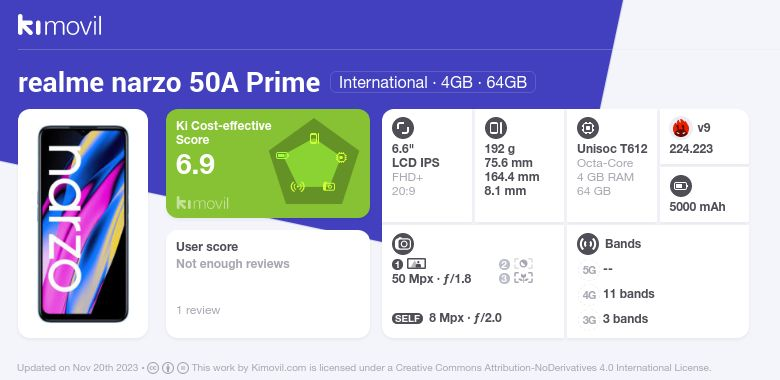
Task: Click the screen size display icon
Action: tap(402, 128)
